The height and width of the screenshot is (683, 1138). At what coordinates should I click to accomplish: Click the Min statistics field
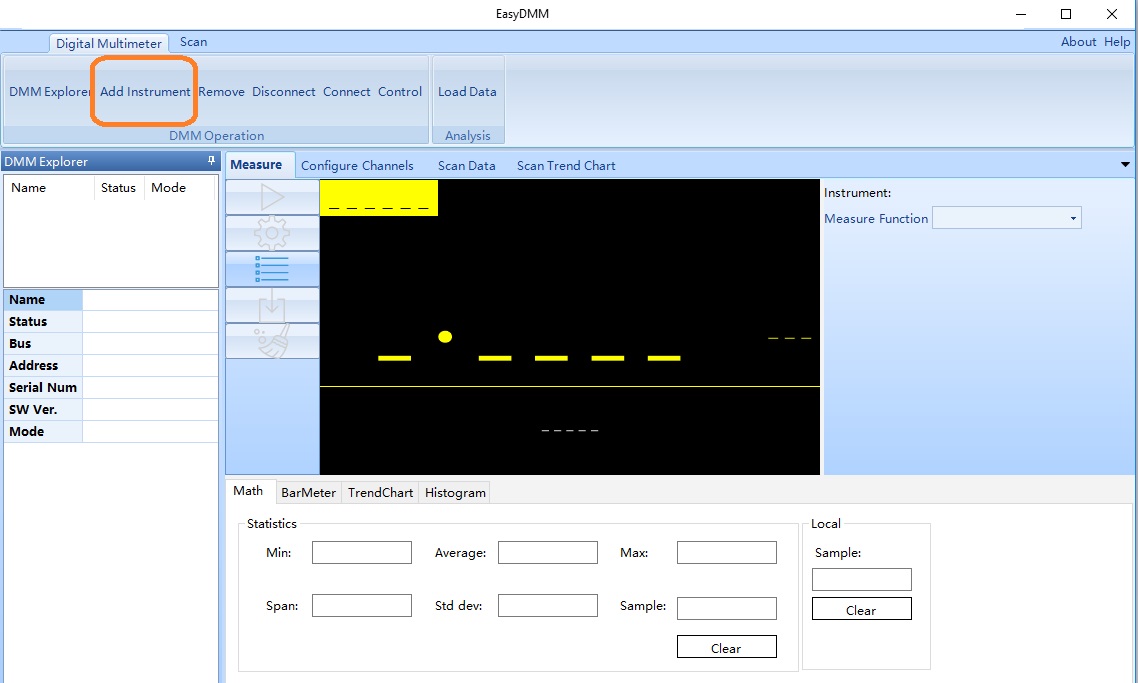pyautogui.click(x=361, y=553)
